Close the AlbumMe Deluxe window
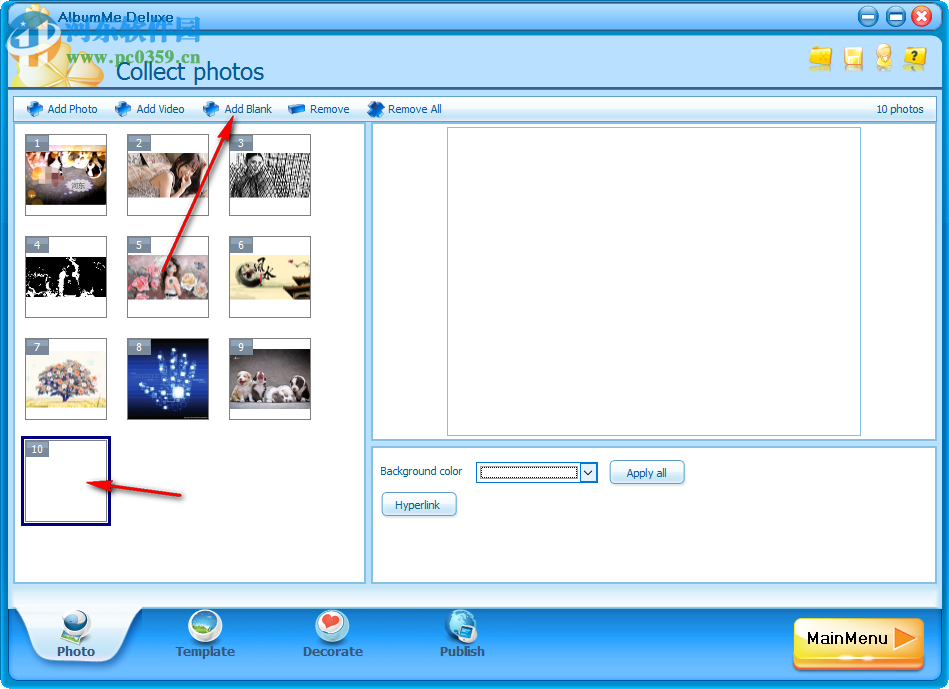Image resolution: width=949 pixels, height=689 pixels. coord(921,16)
